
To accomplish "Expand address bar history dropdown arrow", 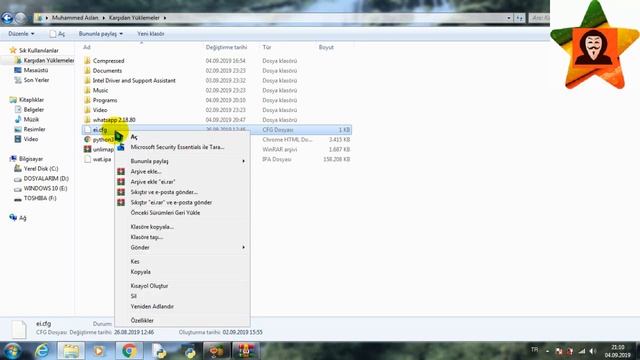I will point(509,18).
